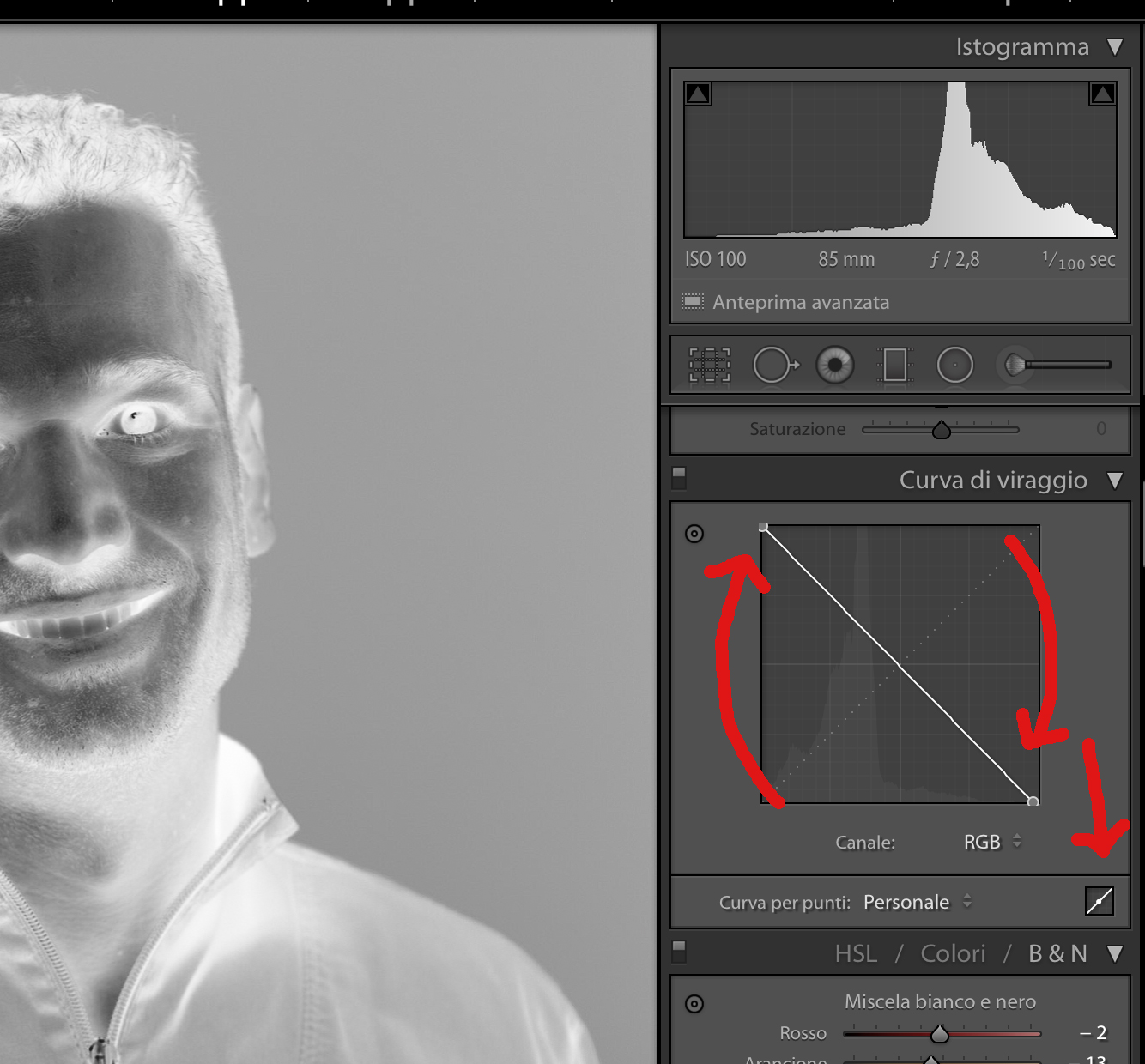
Task: Open the Curva per punti Personale dropdown
Action: click(917, 902)
